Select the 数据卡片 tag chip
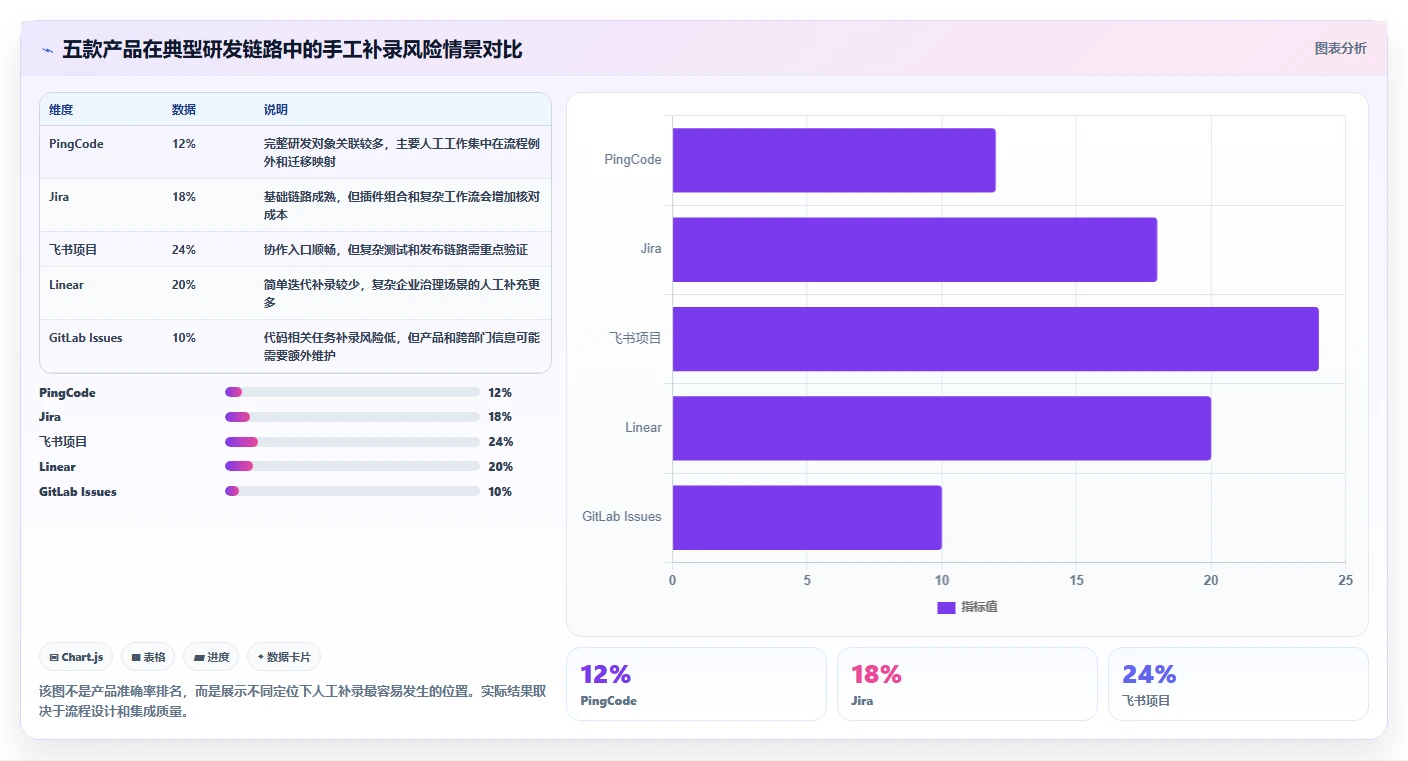This screenshot has height=761, width=1408. click(284, 657)
